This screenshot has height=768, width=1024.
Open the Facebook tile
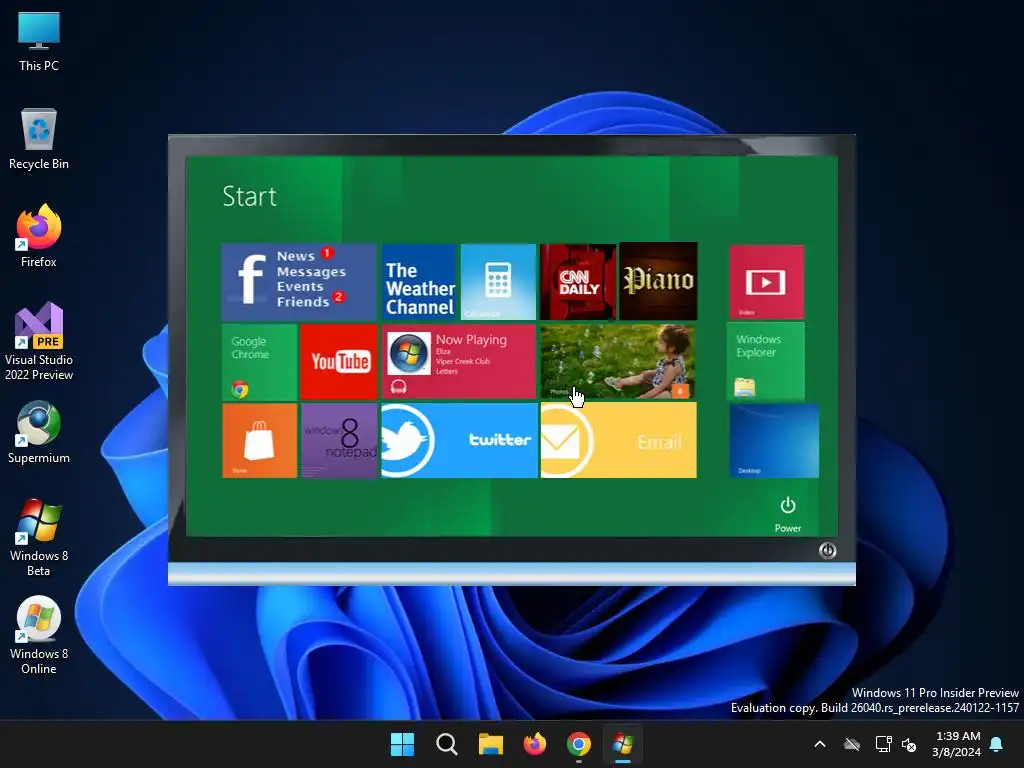(x=299, y=281)
